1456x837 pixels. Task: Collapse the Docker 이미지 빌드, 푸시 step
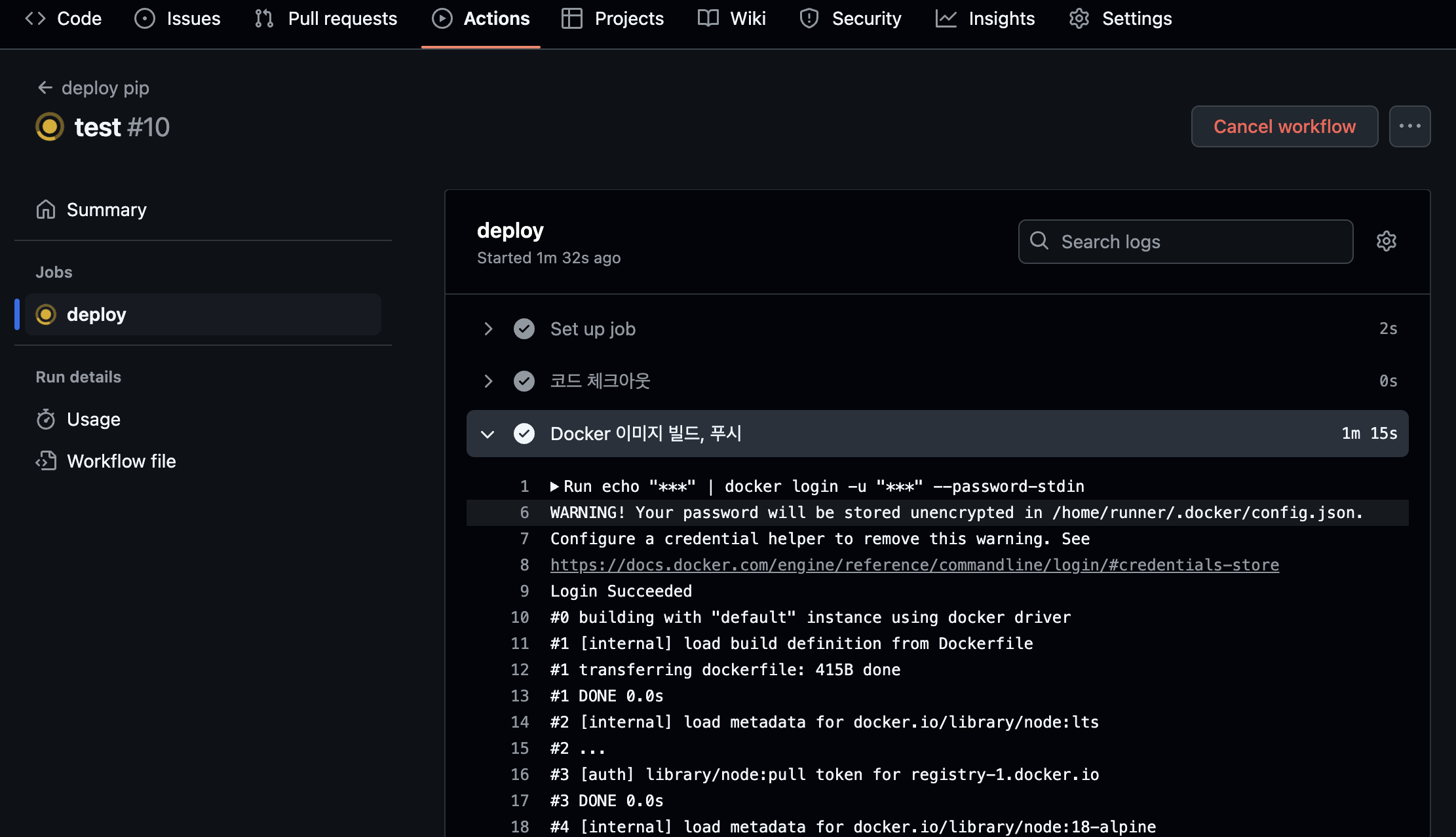(488, 434)
